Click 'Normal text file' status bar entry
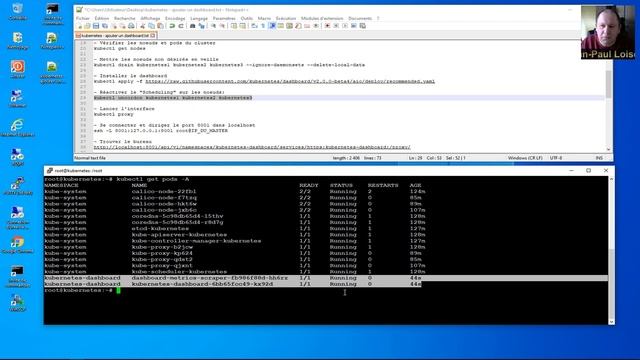The height and width of the screenshot is (360, 640). 90,158
